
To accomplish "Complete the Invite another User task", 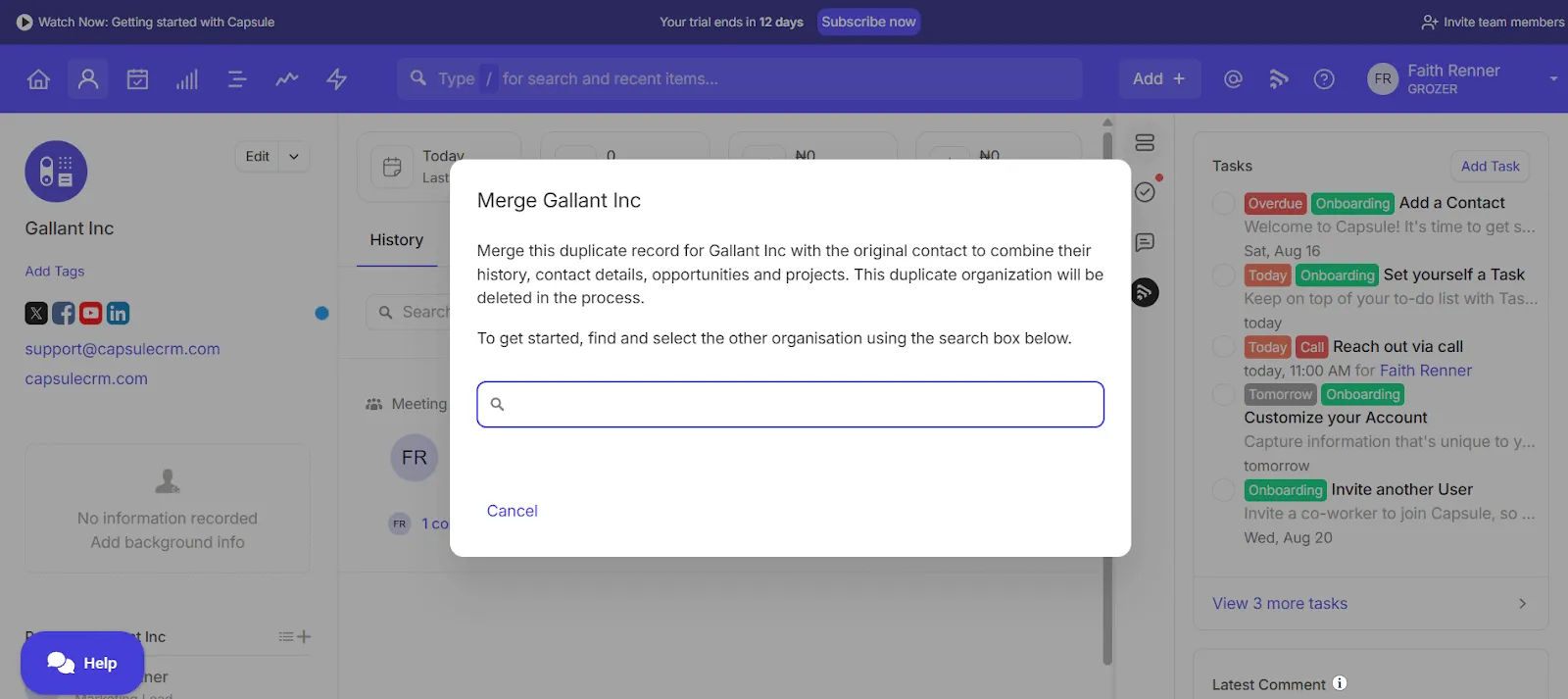I will [1223, 490].
